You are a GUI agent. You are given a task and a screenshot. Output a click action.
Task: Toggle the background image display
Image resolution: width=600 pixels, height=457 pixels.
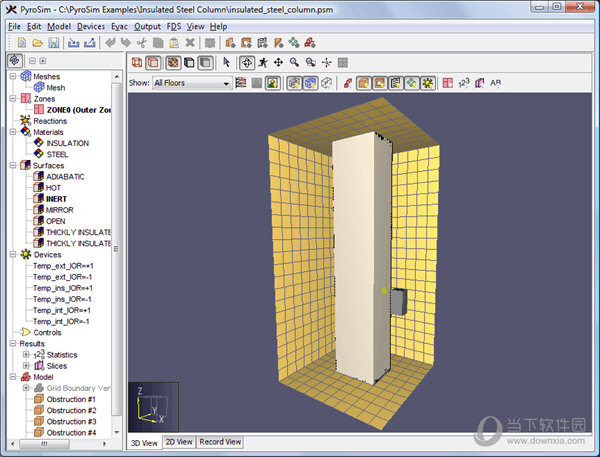tap(272, 83)
